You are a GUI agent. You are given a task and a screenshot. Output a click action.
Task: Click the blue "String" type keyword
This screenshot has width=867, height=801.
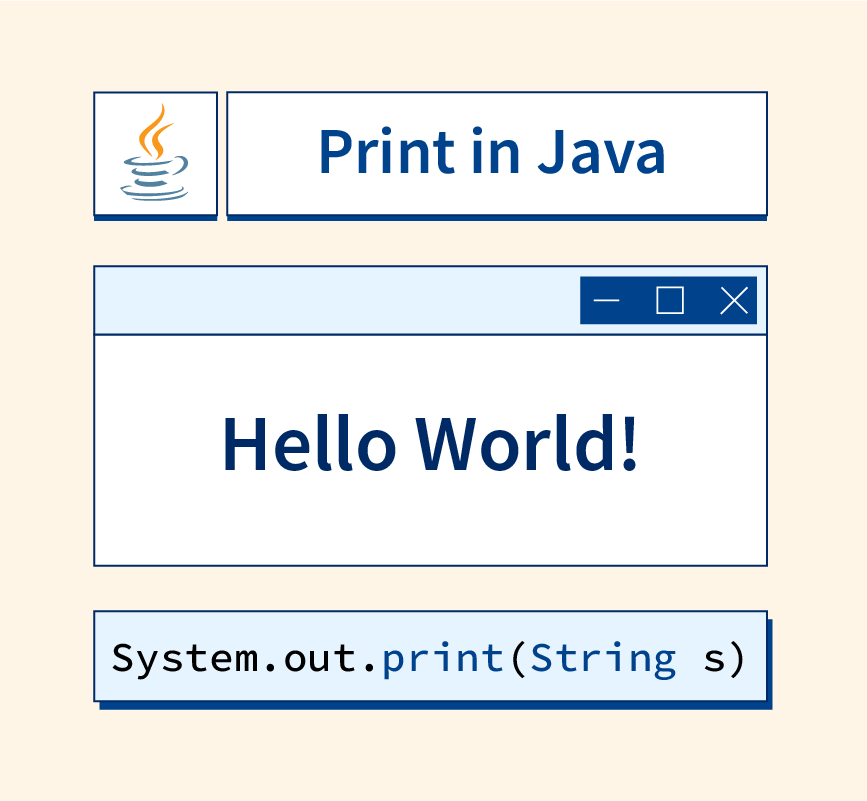[x=603, y=658]
